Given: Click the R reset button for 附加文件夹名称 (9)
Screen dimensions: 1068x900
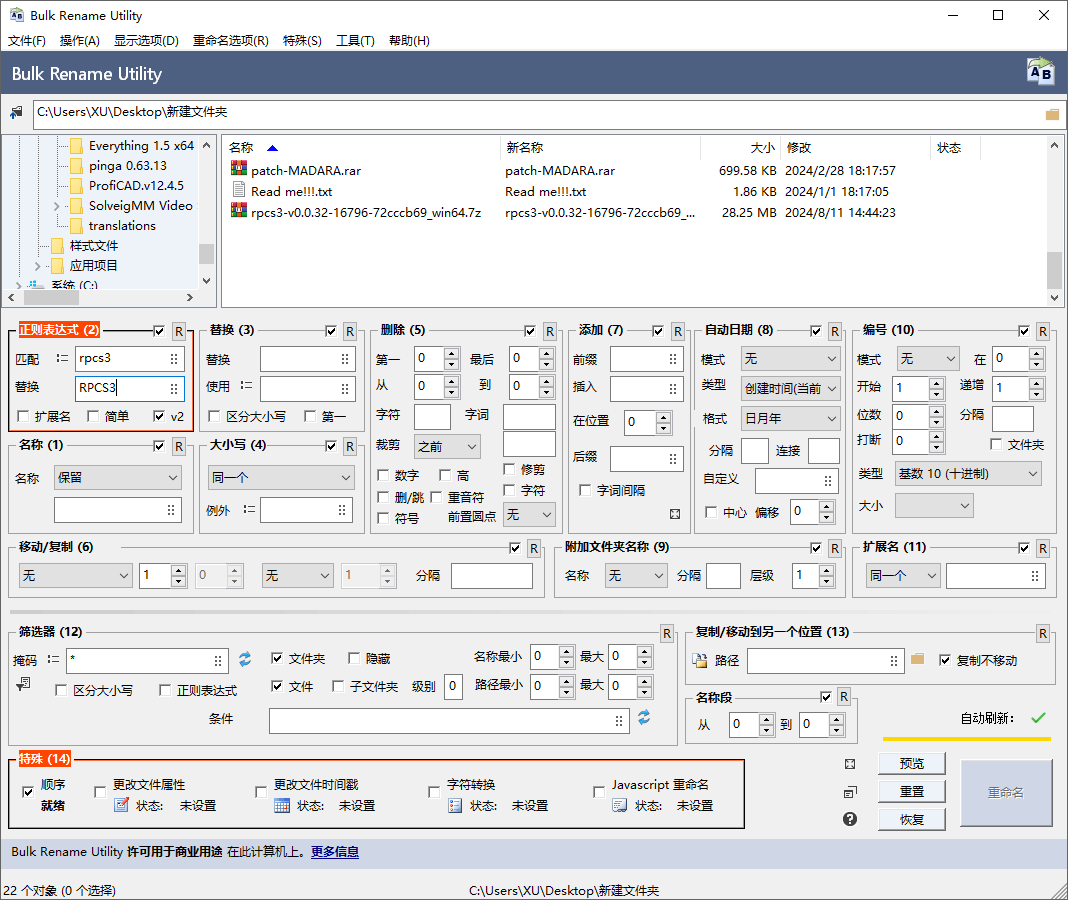Looking at the screenshot, I should pyautogui.click(x=835, y=548).
